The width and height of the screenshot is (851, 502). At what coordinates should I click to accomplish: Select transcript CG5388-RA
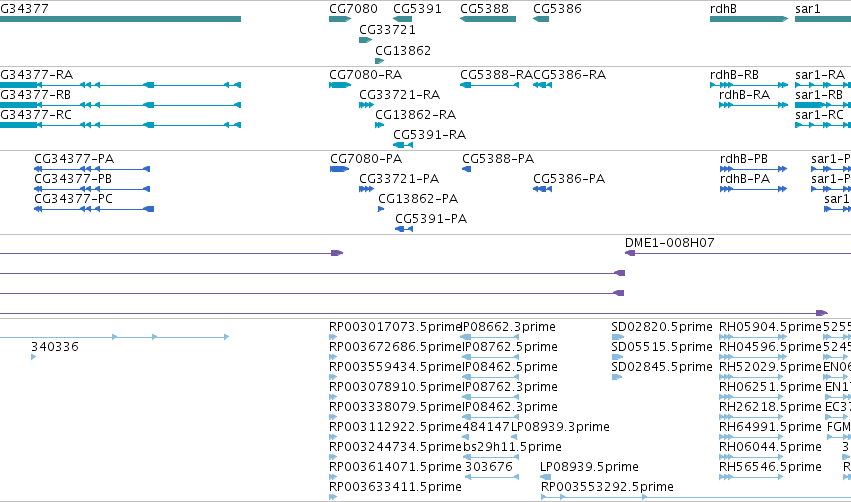(x=489, y=85)
